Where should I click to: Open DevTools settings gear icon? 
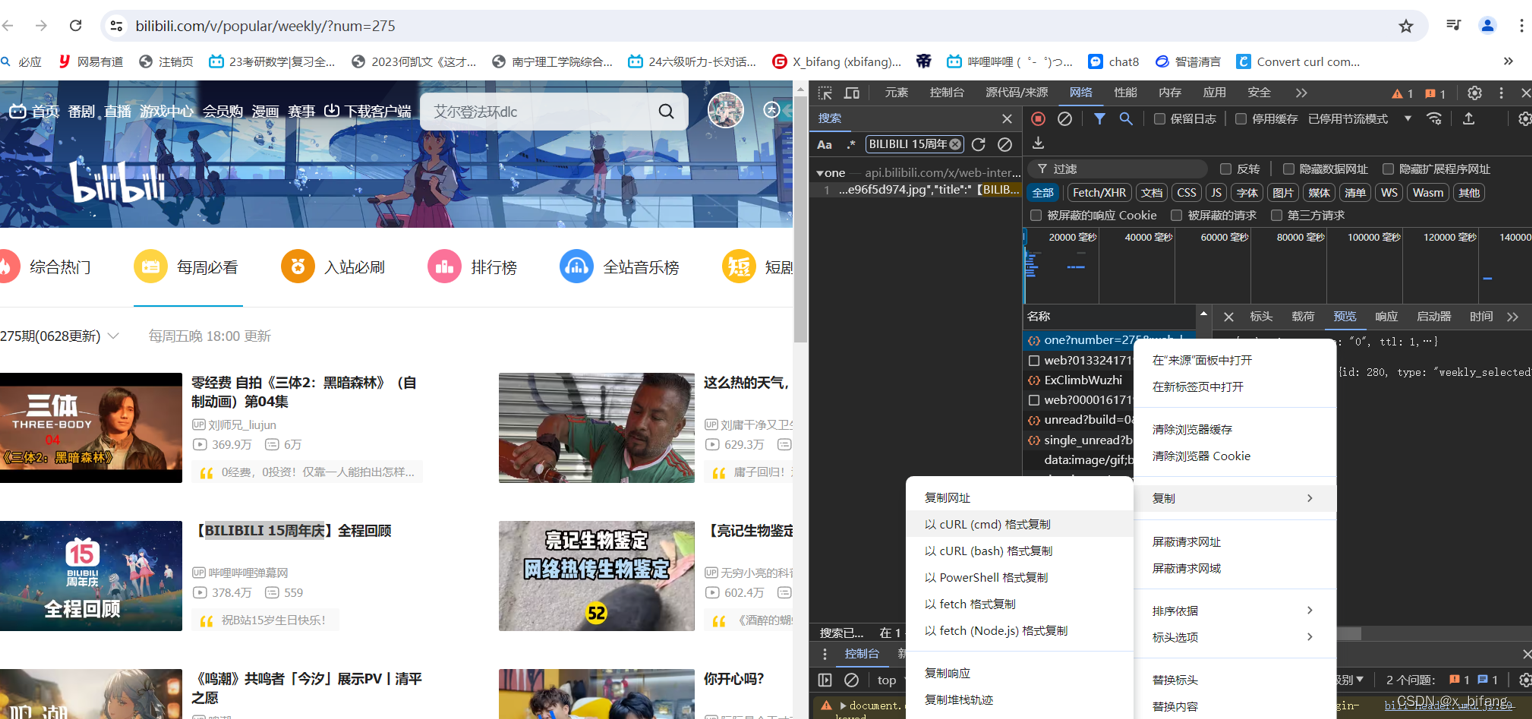coord(1474,93)
